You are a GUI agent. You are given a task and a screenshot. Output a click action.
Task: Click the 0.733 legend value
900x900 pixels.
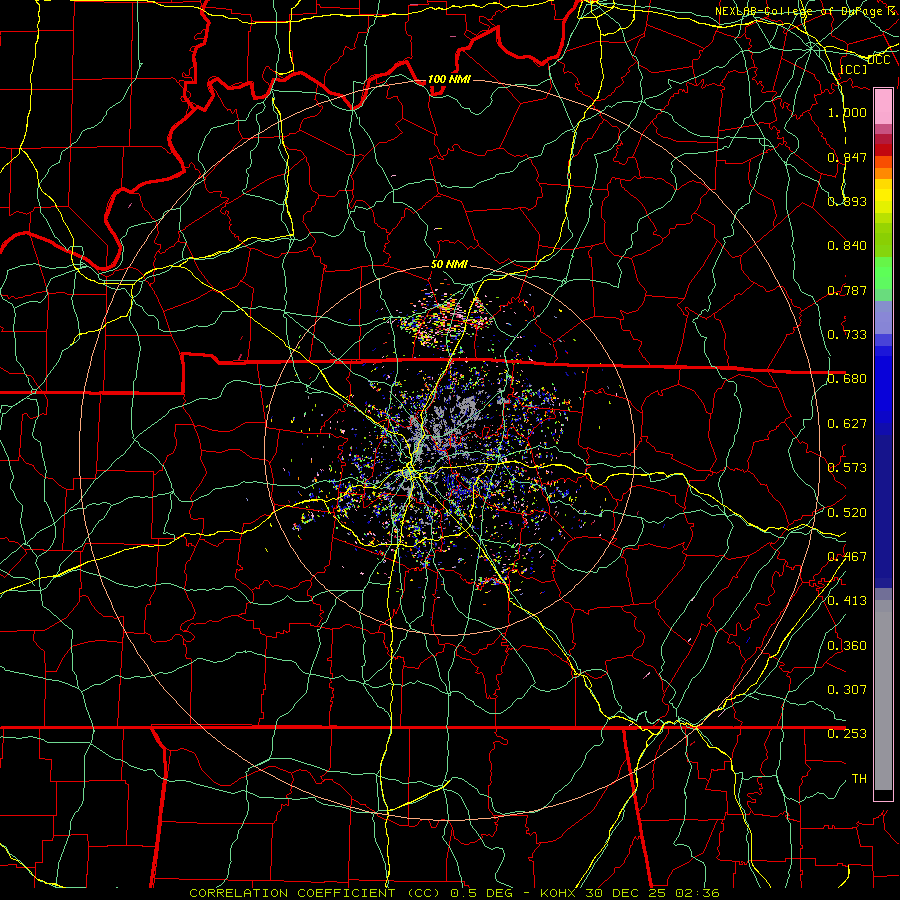[x=847, y=335]
